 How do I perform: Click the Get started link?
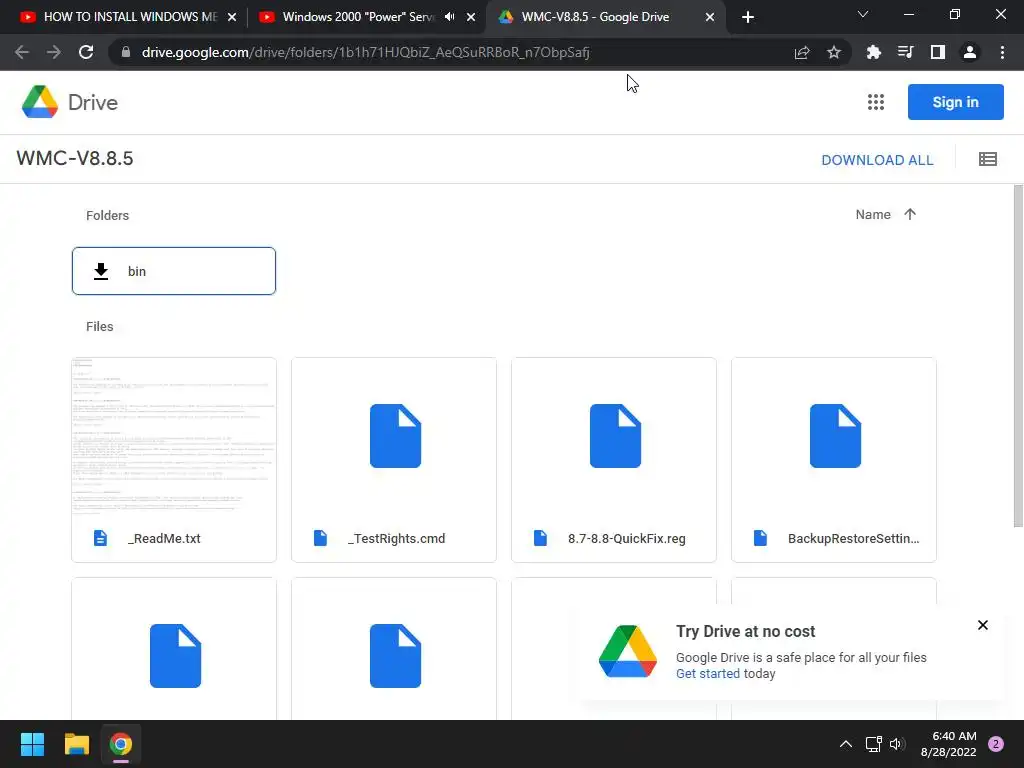coord(708,673)
